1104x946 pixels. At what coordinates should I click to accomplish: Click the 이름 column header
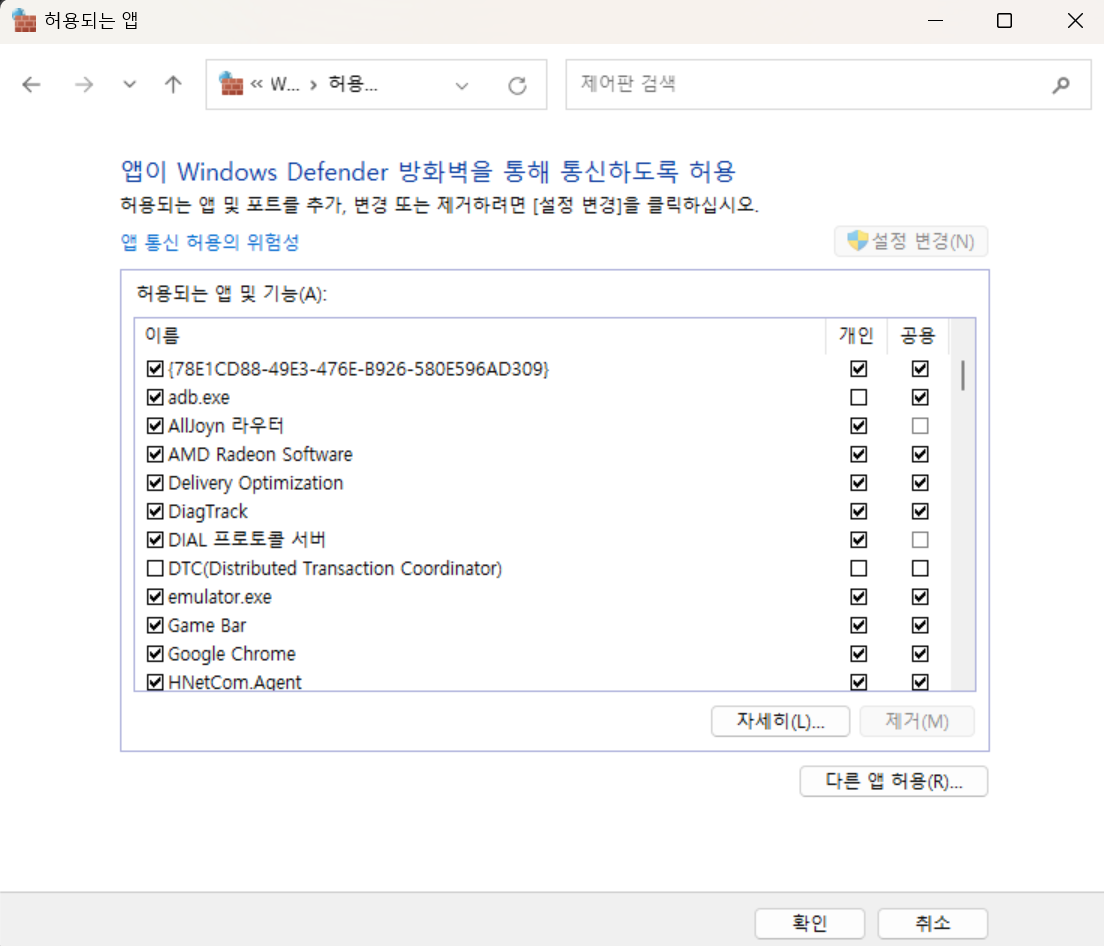coord(480,335)
